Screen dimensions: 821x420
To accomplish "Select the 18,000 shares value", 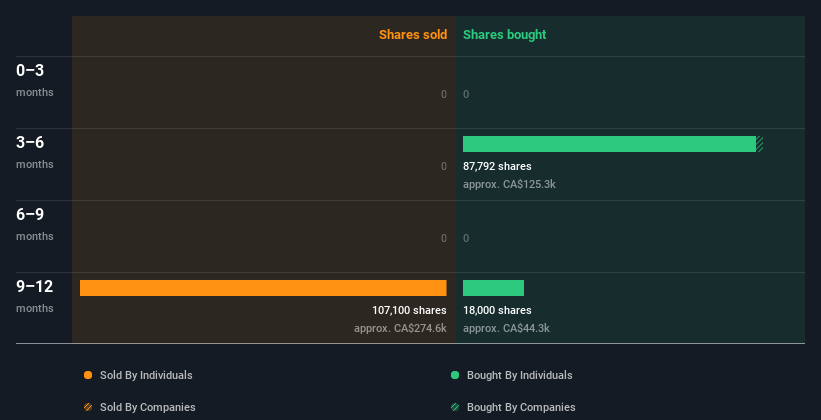I will coord(497,310).
